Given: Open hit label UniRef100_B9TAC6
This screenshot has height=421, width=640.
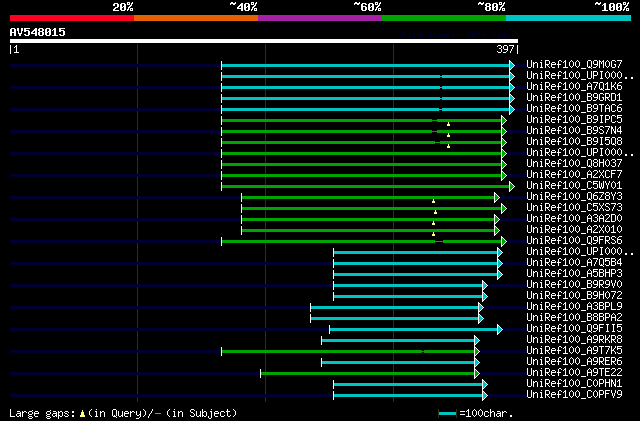Looking at the screenshot, I should point(574,108).
